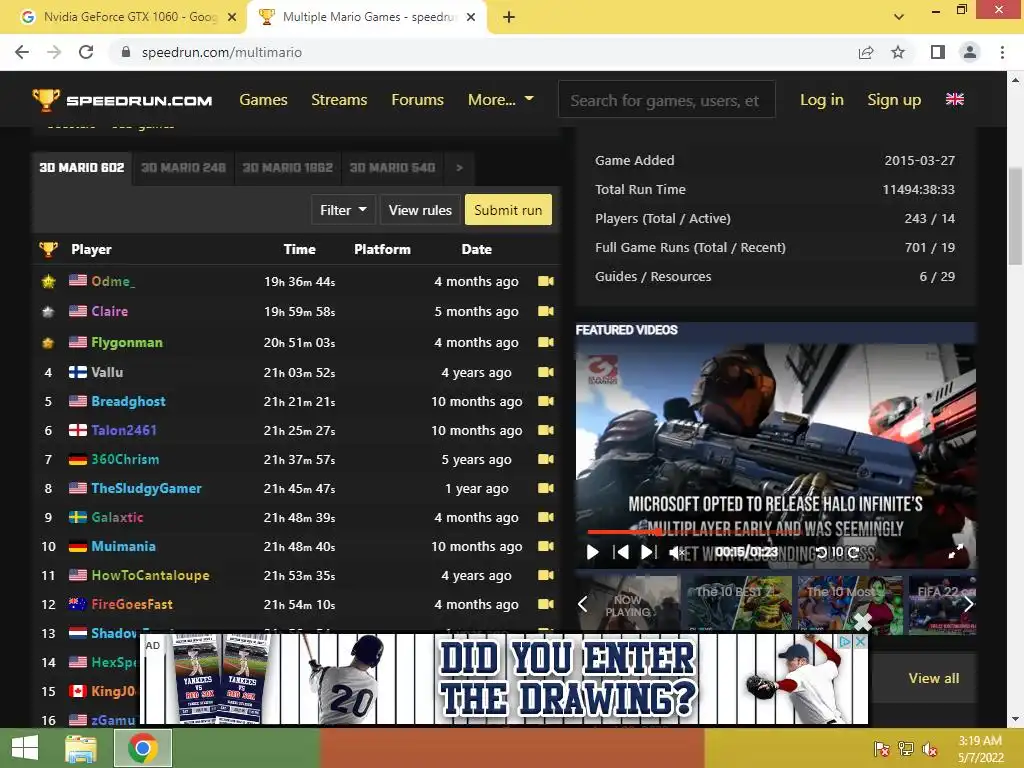1024x768 pixels.
Task: Open the video icon for 360Chrism's run
Action: 545,459
